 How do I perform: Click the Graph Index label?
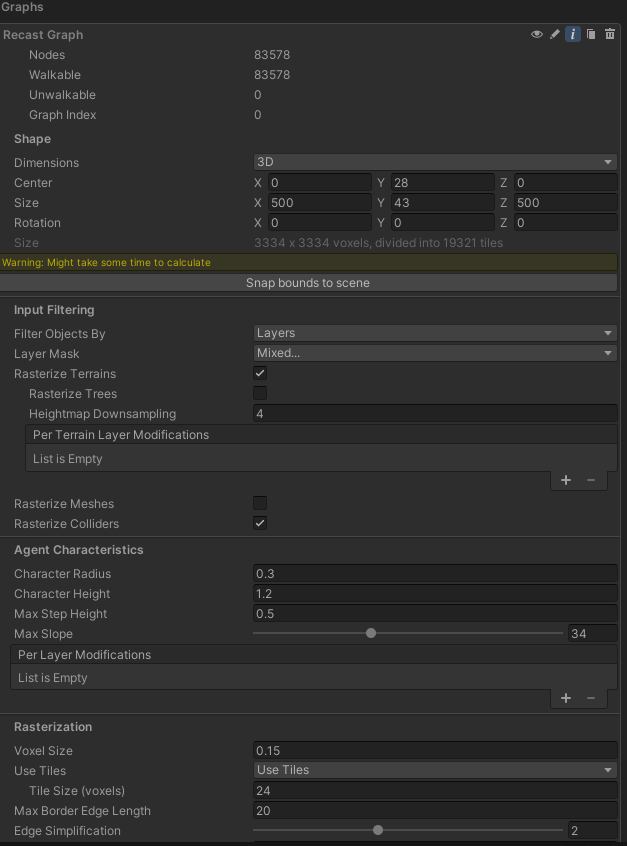(x=63, y=115)
